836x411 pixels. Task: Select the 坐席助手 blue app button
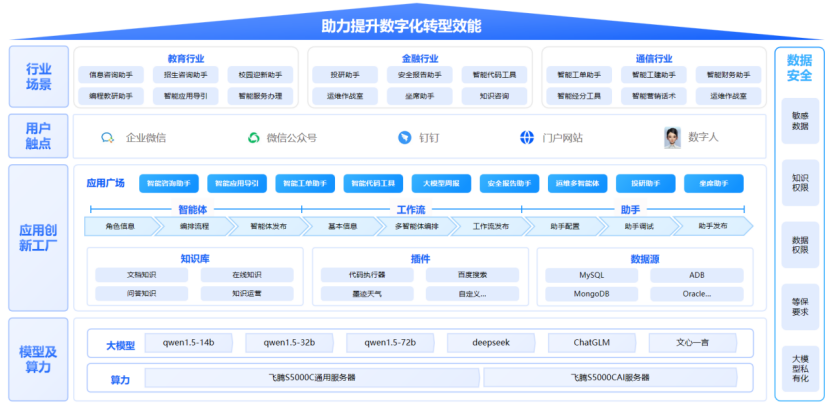(713, 184)
